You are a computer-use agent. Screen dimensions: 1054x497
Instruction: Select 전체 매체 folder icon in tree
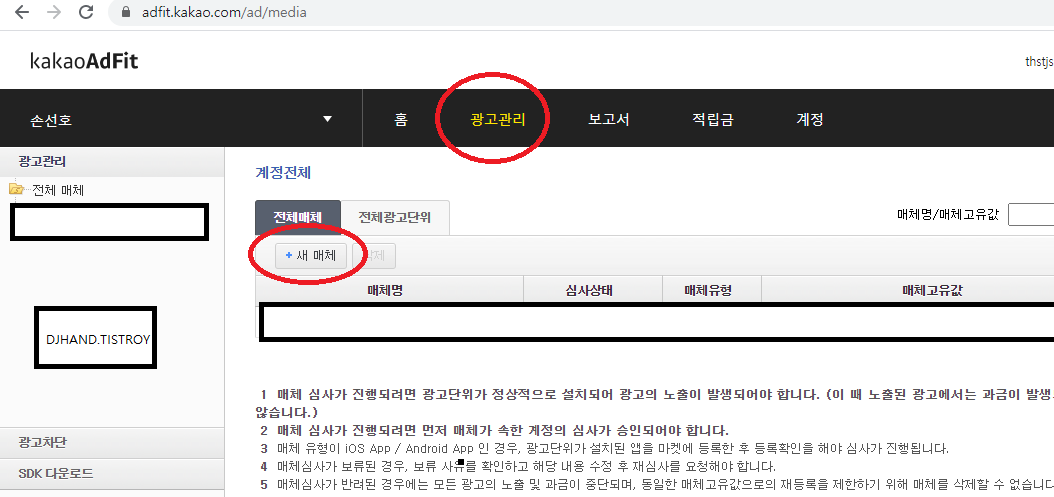[x=16, y=190]
